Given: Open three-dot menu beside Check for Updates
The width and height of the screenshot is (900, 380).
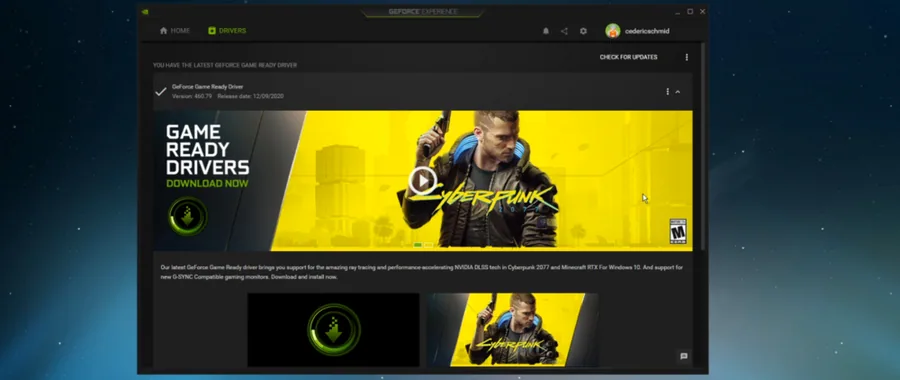Looking at the screenshot, I should pos(686,57).
